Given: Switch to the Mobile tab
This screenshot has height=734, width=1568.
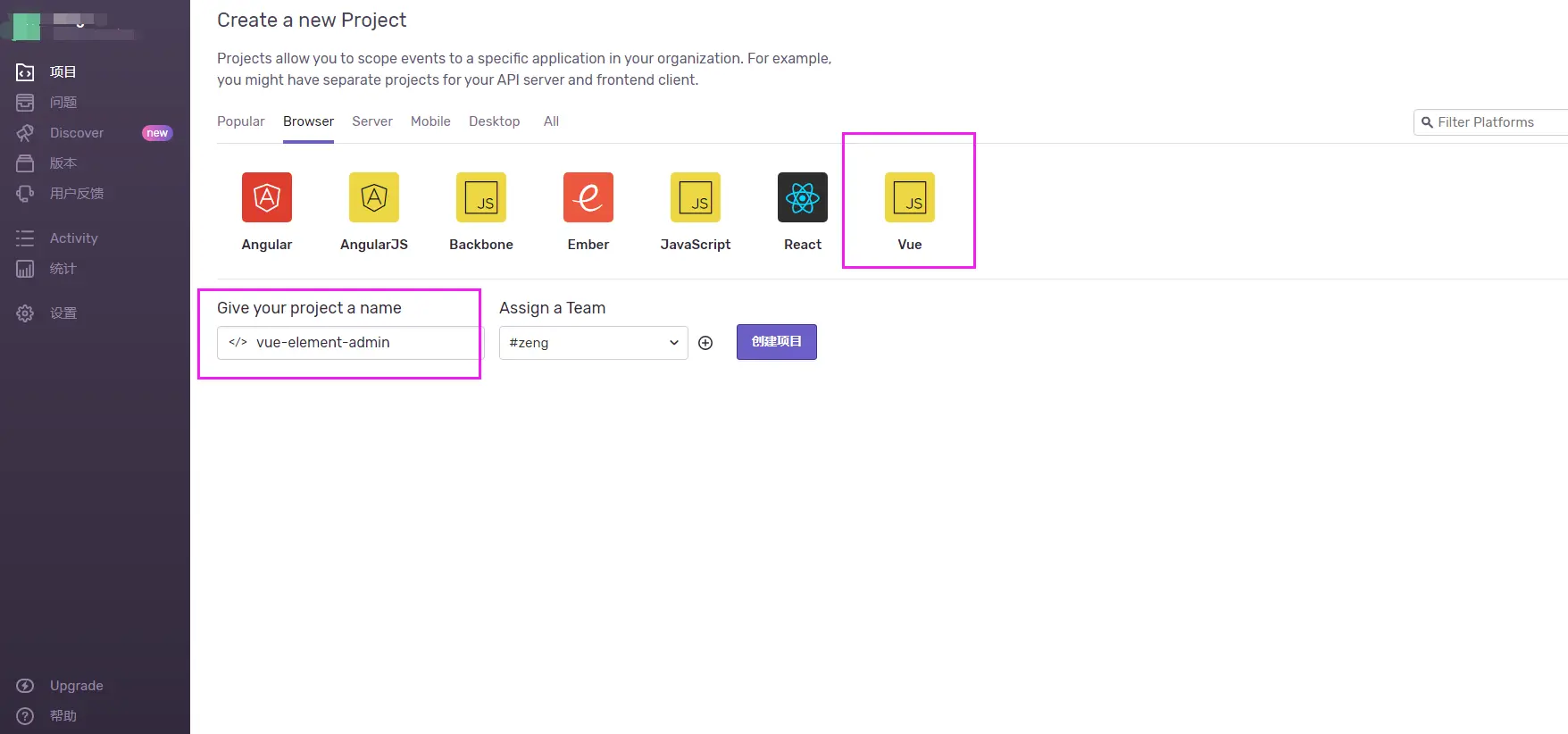Looking at the screenshot, I should (x=430, y=121).
